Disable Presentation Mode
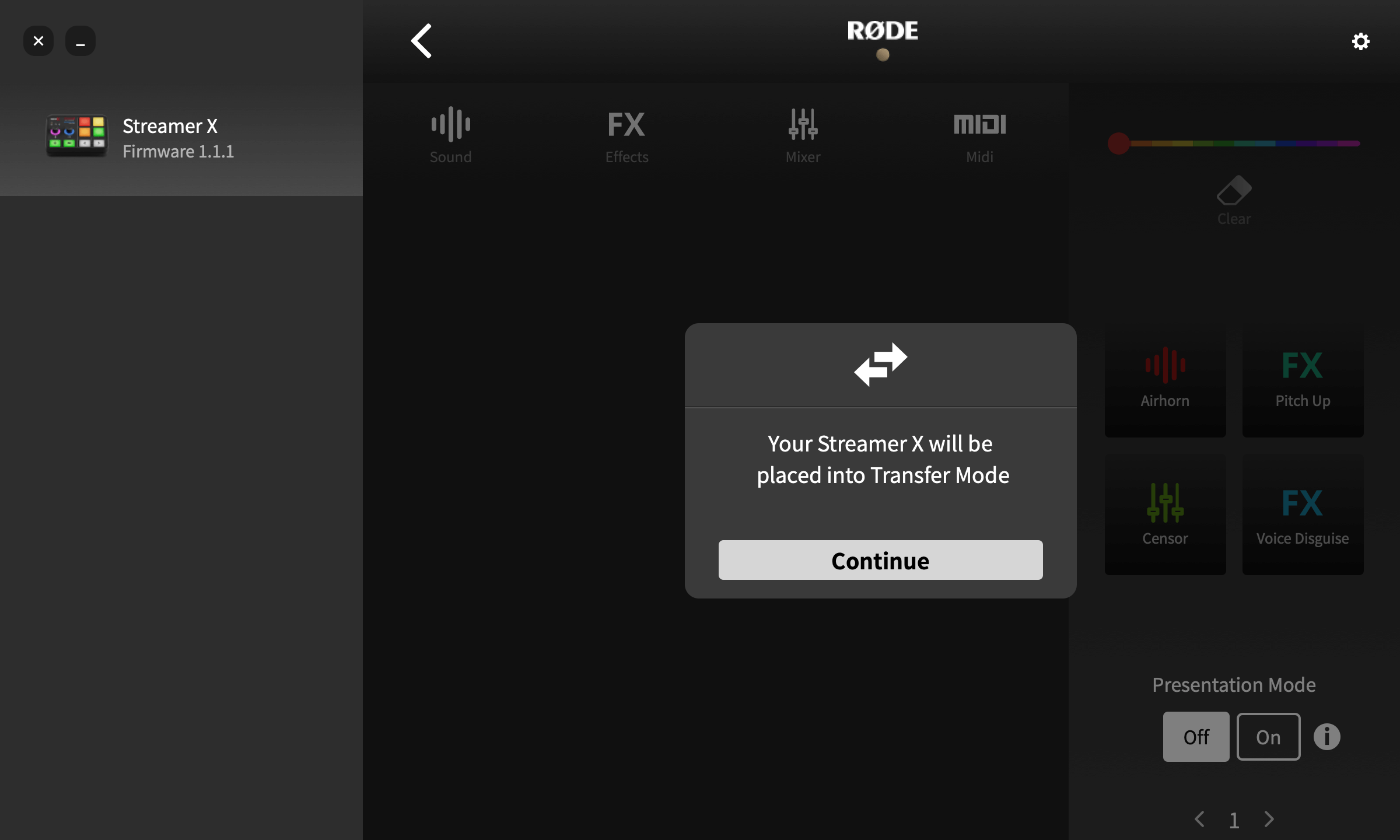Viewport: 1400px width, 840px height. 1196,736
